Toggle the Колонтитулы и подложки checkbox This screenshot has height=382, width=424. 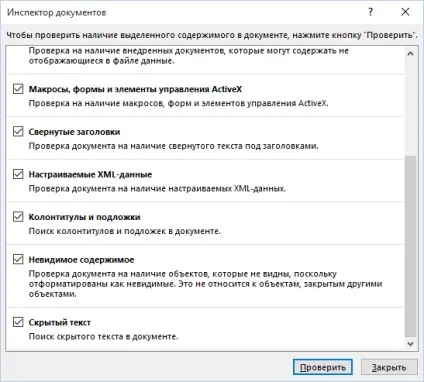tap(18, 217)
